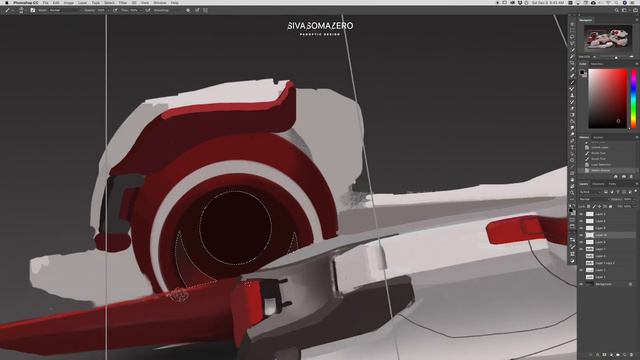This screenshot has height=360, width=640.
Task: Hide the topmost layer's eye icon
Action: pos(581,214)
